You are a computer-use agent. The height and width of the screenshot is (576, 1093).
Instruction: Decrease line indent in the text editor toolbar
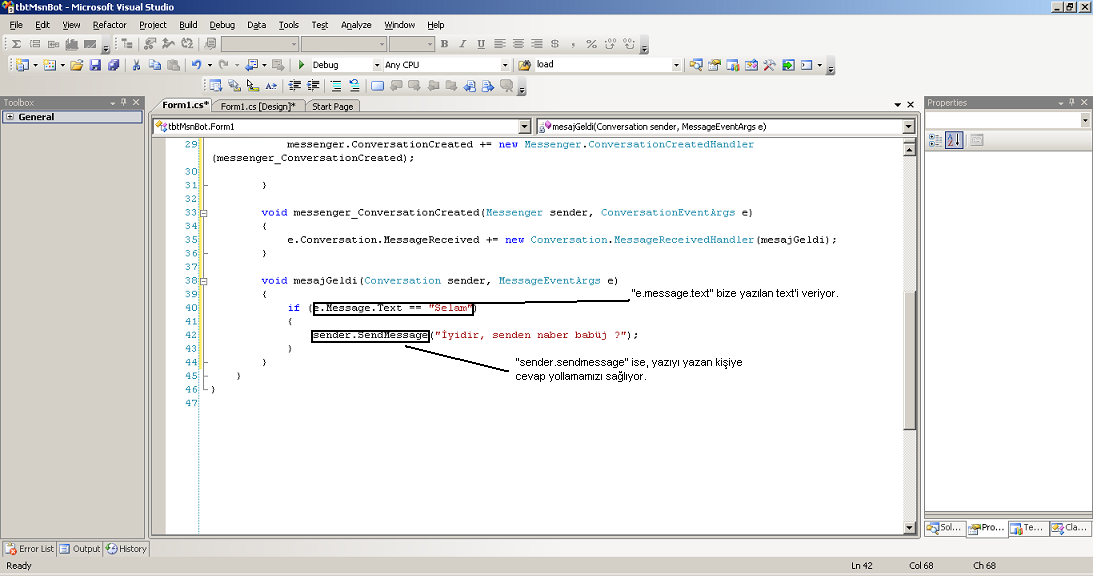tap(295, 86)
